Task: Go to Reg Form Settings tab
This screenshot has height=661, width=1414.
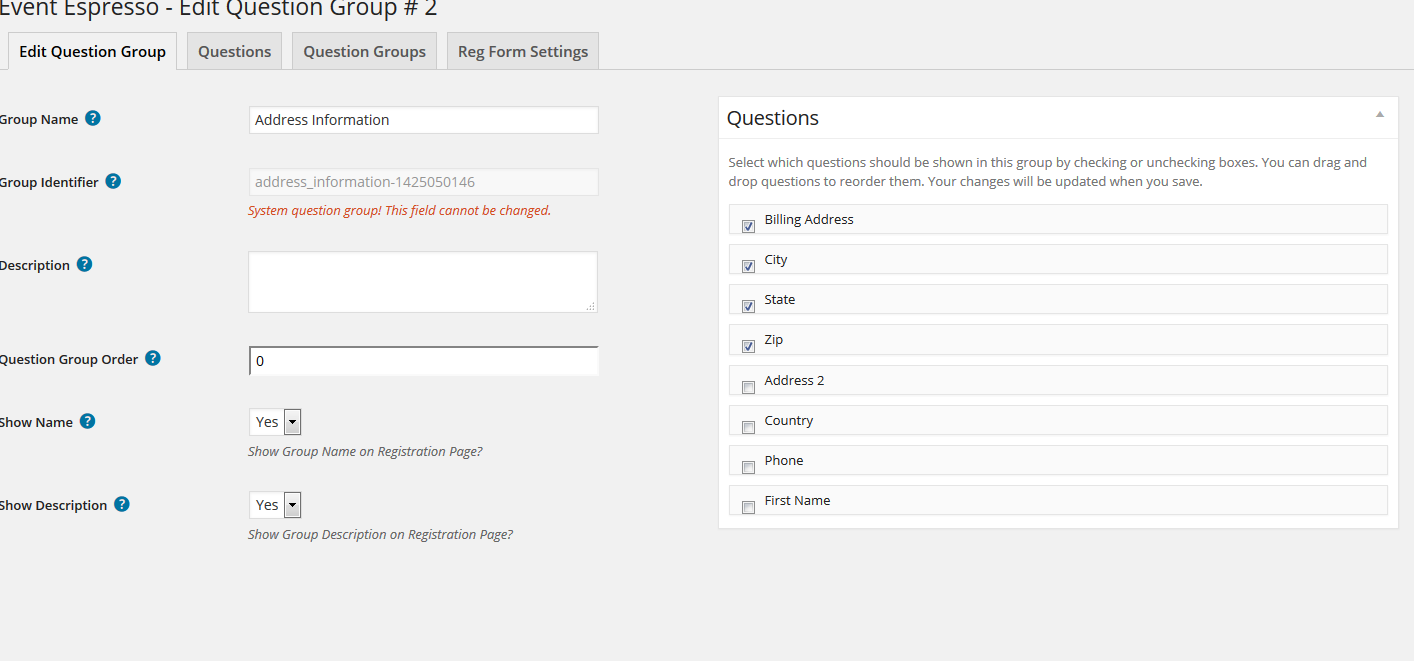Action: (x=522, y=51)
